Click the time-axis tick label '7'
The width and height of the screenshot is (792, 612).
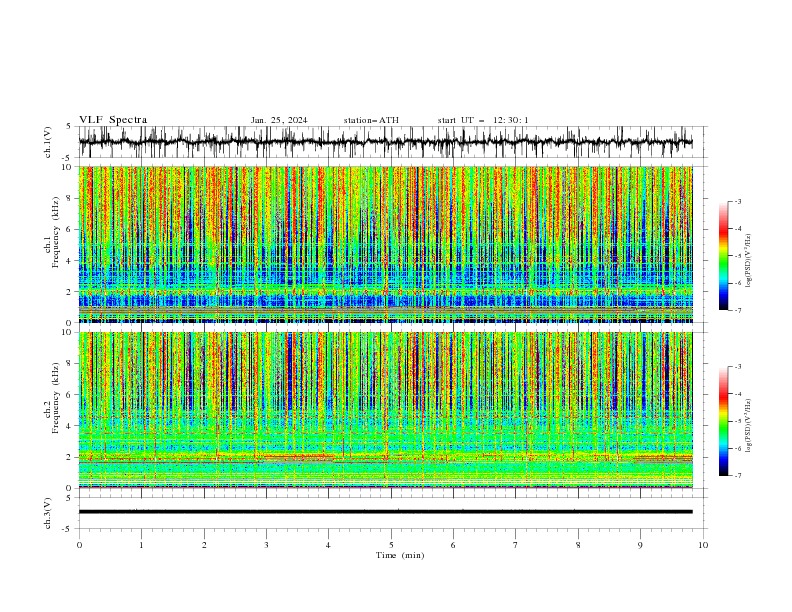pyautogui.click(x=516, y=545)
